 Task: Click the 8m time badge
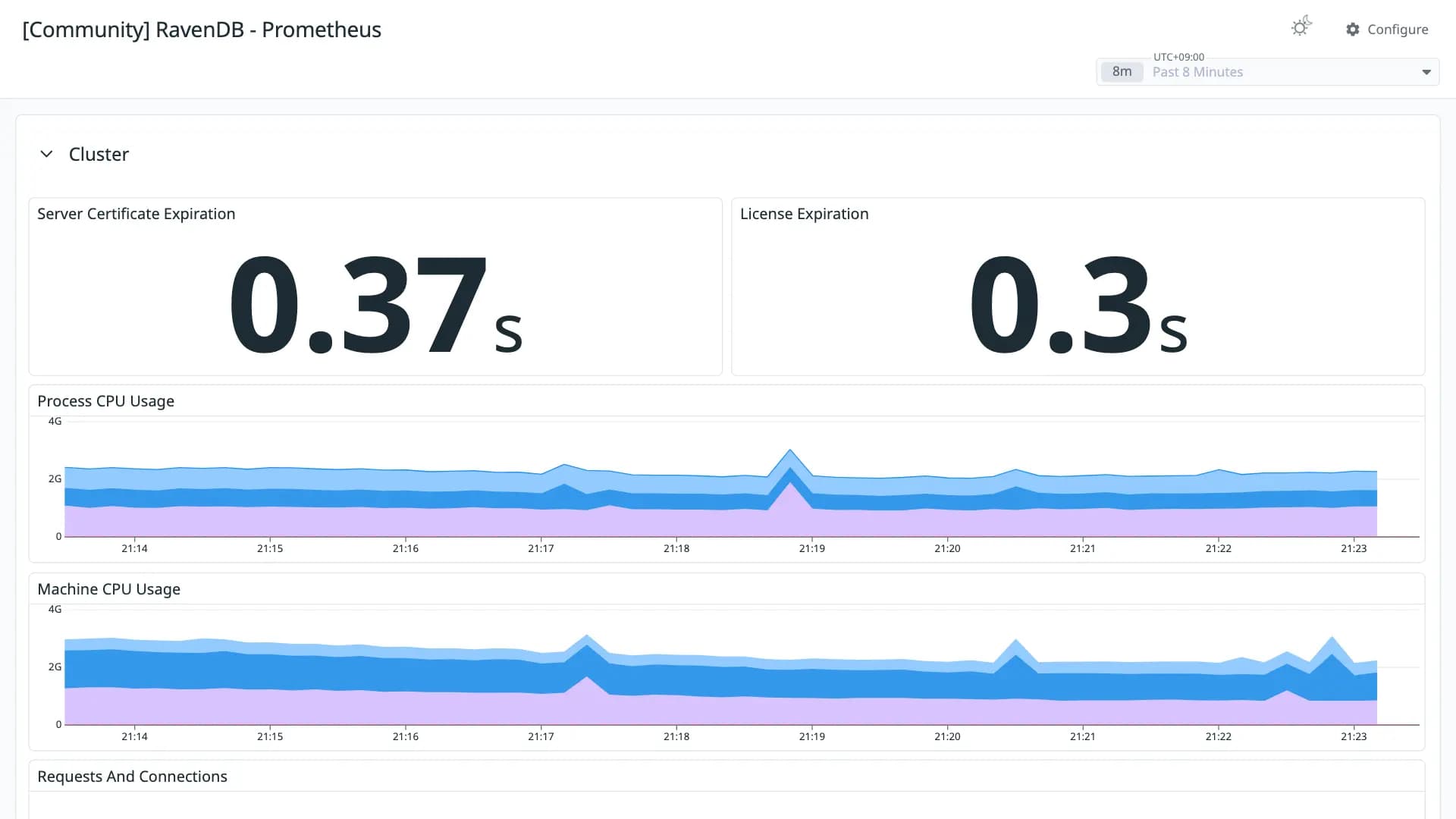click(x=1122, y=72)
